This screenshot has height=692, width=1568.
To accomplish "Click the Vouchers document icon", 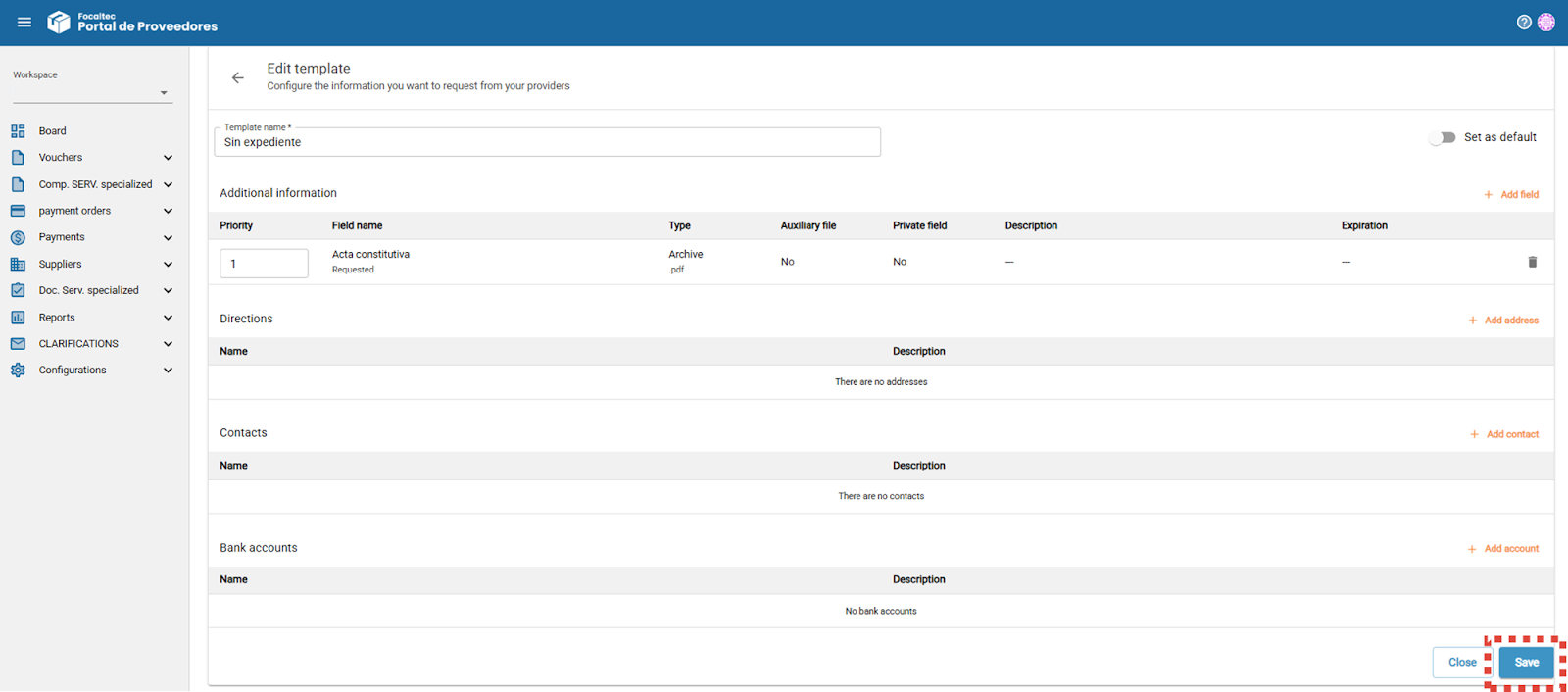I will click(18, 158).
